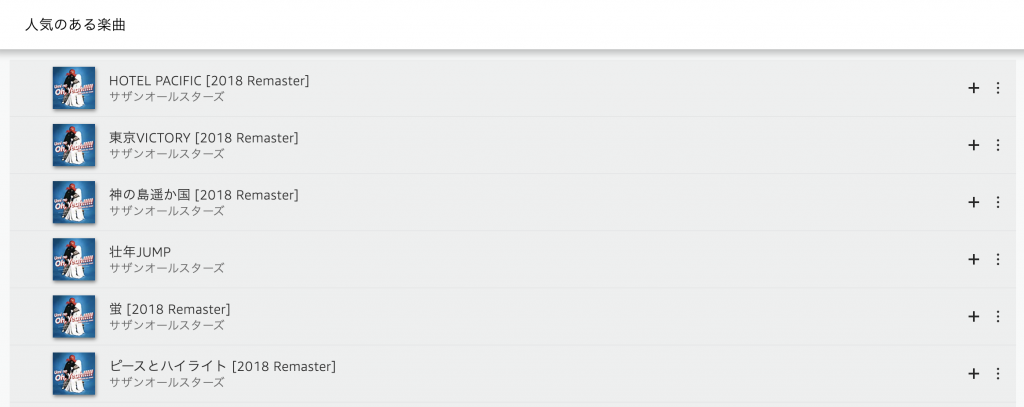Play song title 神の島遥か国 [2018 Remaster]

203,194
